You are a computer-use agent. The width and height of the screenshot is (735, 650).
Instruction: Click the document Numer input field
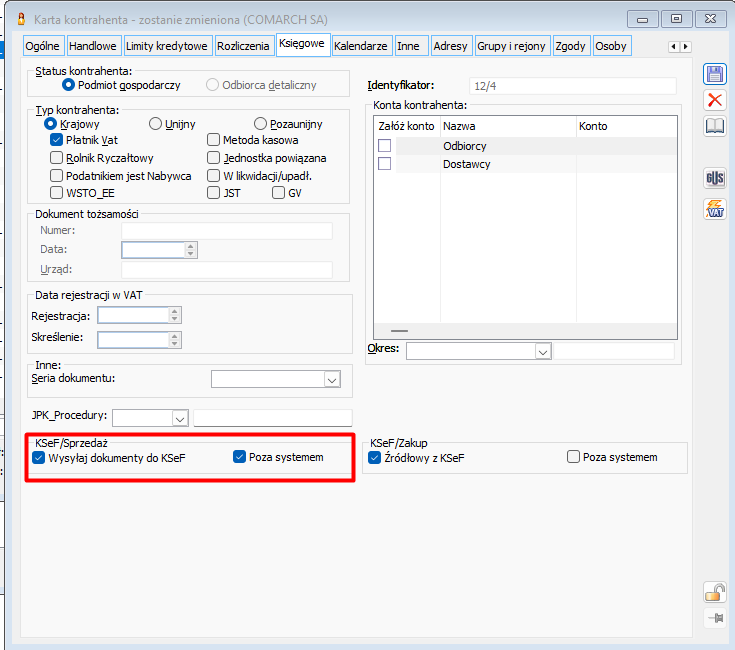[226, 230]
